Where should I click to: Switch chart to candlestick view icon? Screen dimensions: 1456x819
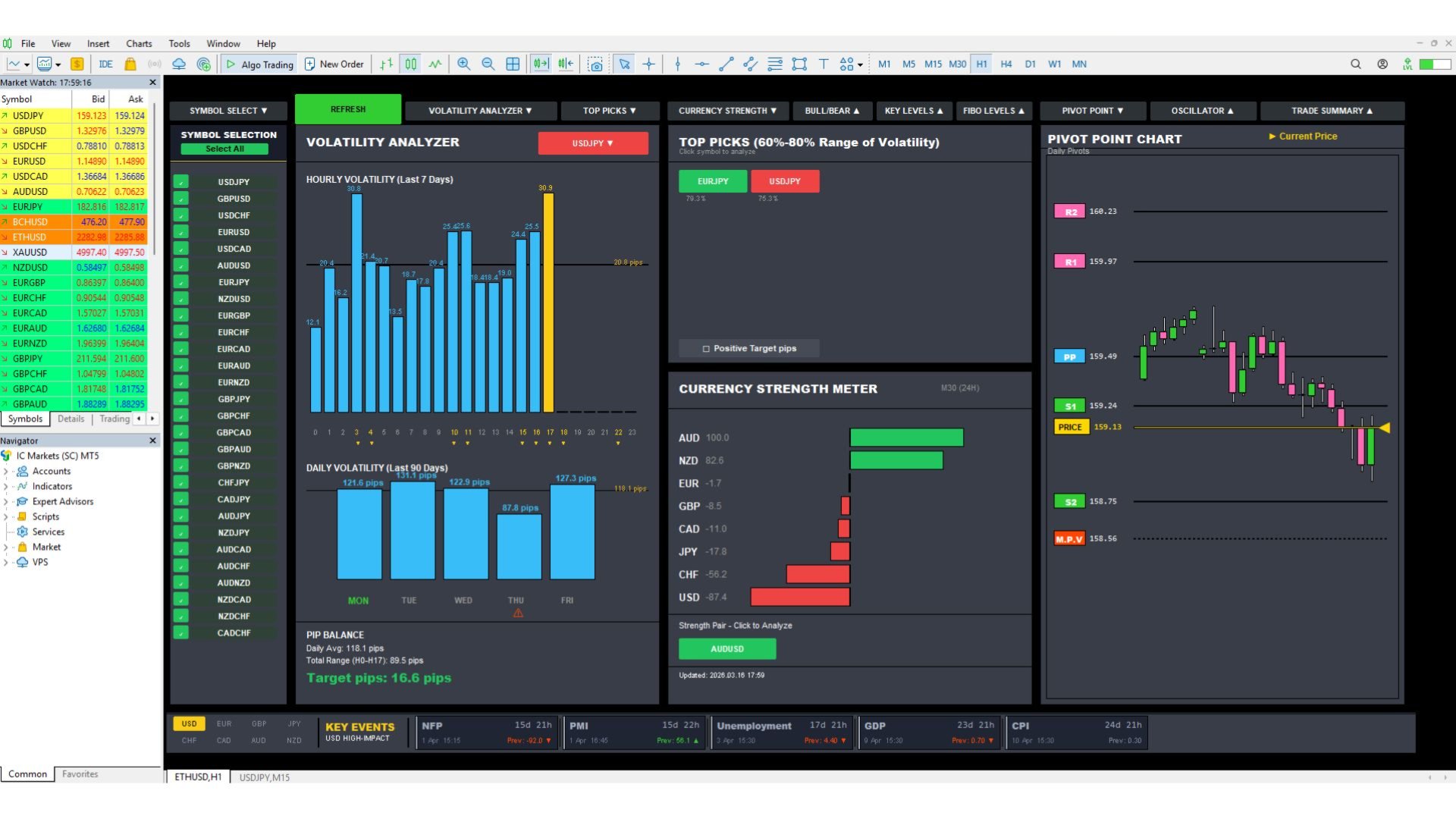(410, 64)
